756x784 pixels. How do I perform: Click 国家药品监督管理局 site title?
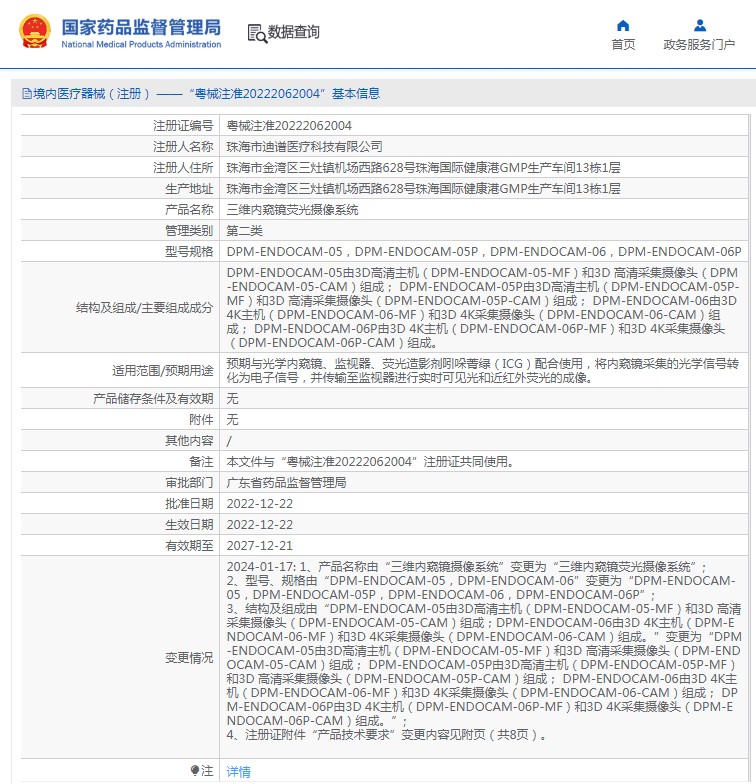pos(141,27)
